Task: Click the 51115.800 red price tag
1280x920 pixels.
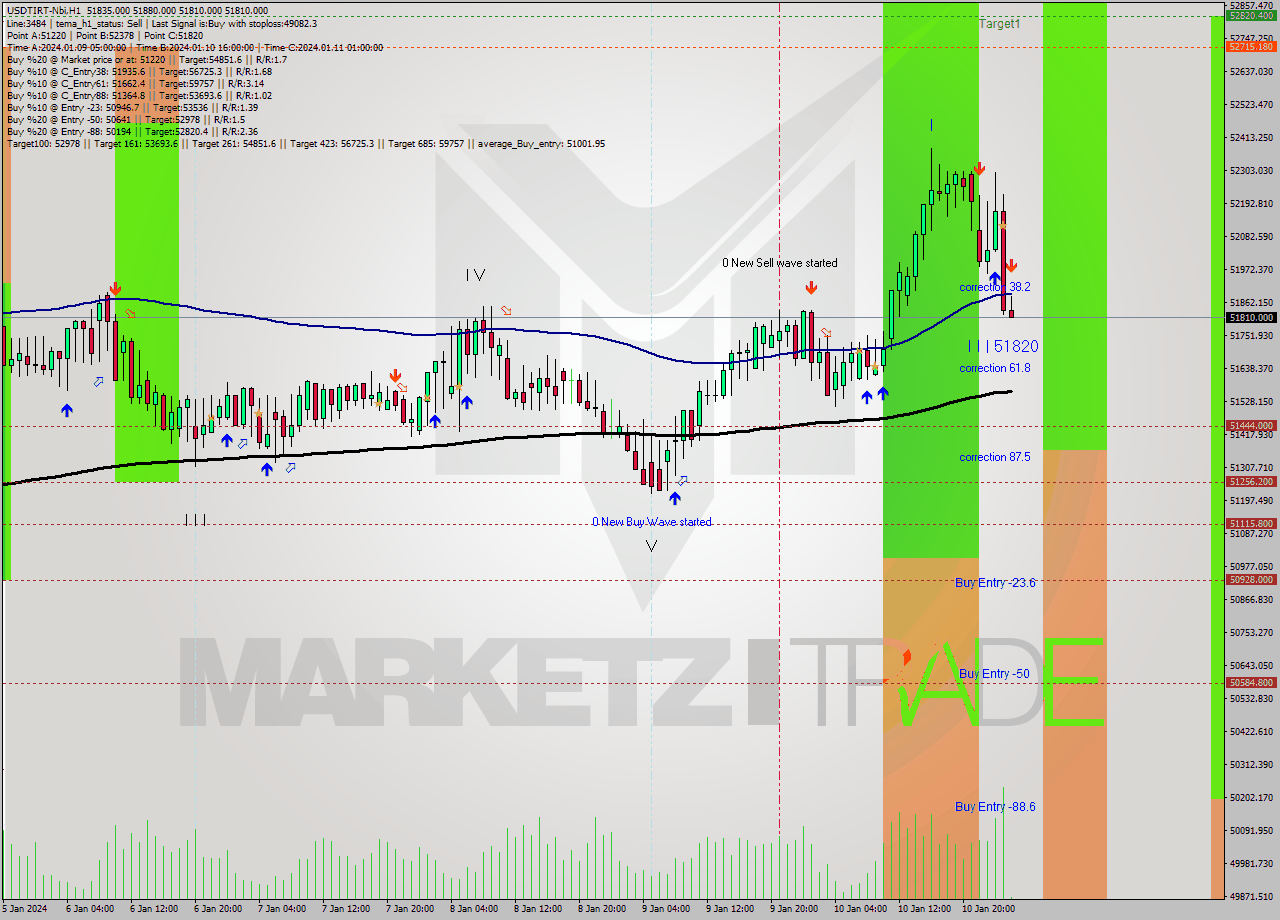Action: pos(1251,524)
